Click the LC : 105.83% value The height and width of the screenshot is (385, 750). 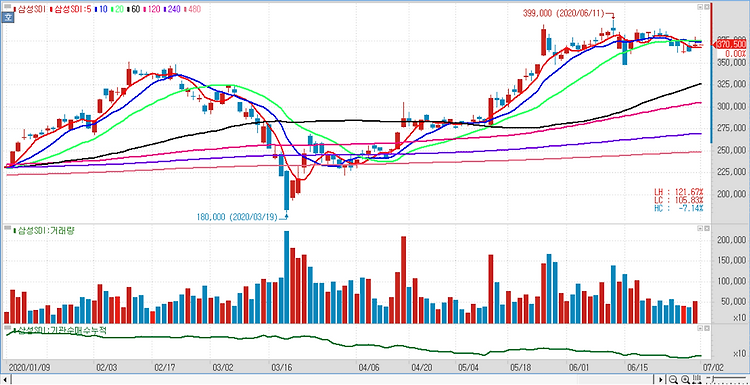pyautogui.click(x=679, y=200)
